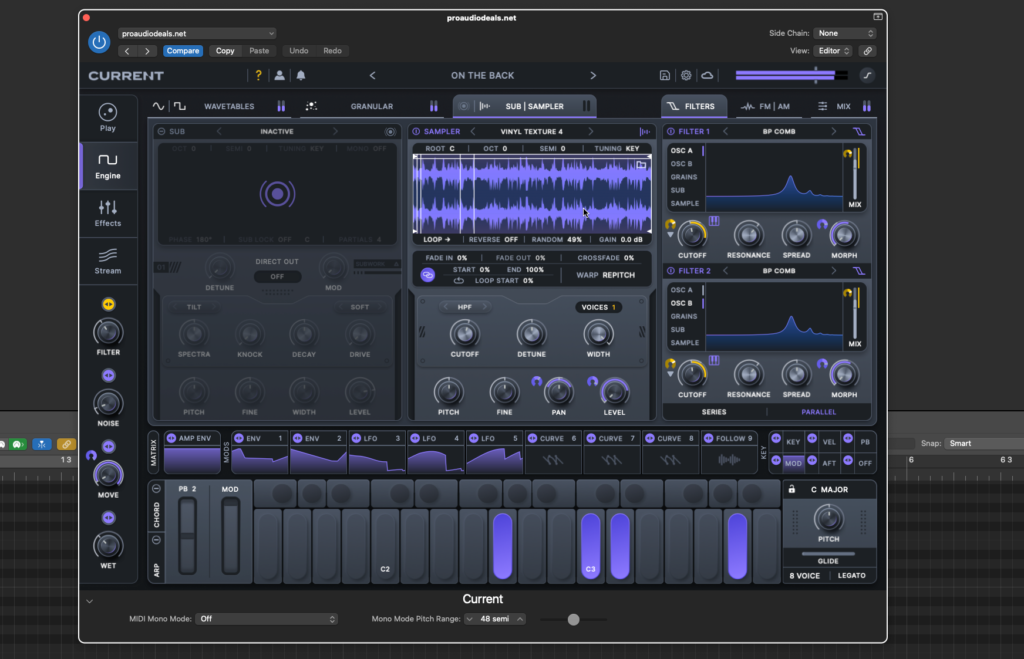Click the Paste button
Viewport: 1024px width, 659px height.
259,51
